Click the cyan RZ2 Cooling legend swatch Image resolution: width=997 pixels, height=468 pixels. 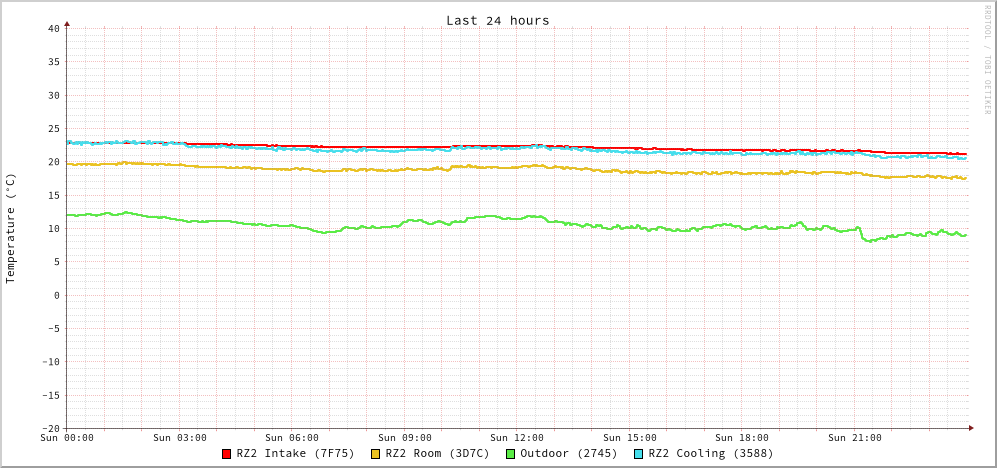(x=639, y=454)
